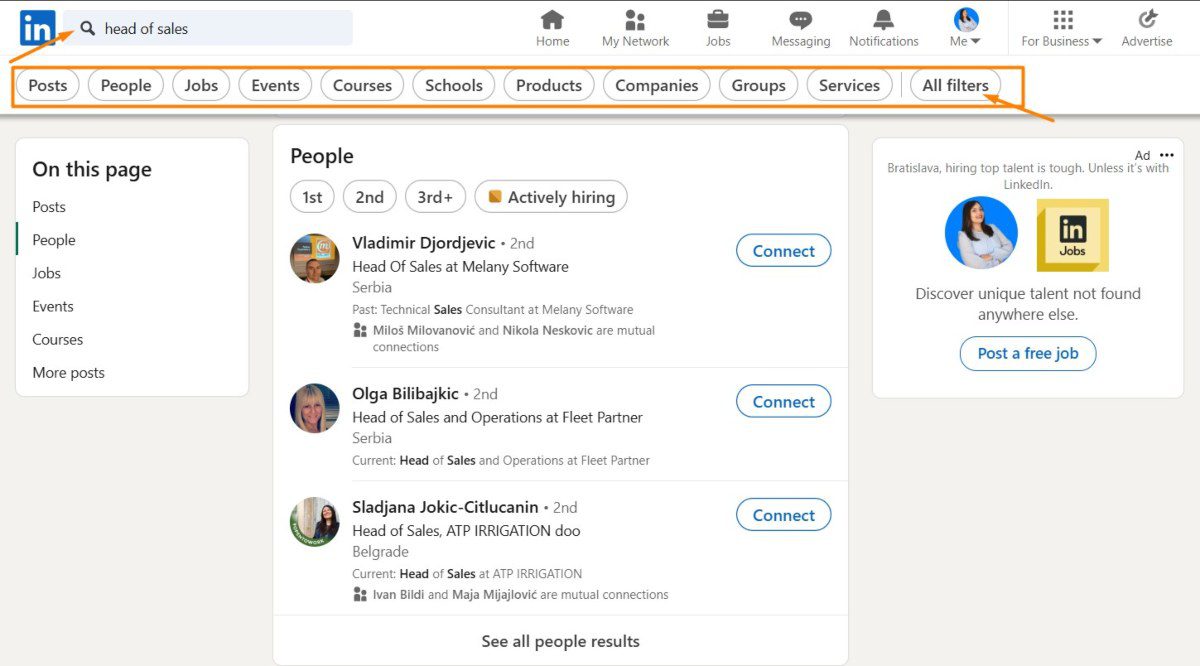Open the All filters panel
Screen dimensions: 1200x666
[x=955, y=85]
